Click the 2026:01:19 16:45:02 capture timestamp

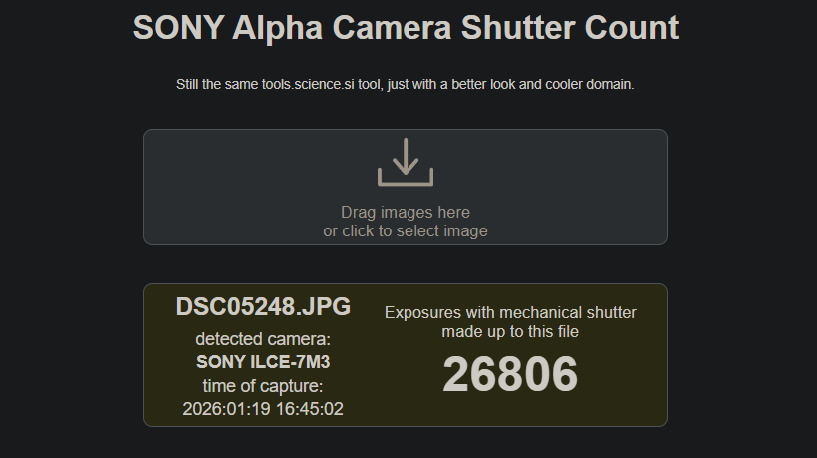click(263, 409)
